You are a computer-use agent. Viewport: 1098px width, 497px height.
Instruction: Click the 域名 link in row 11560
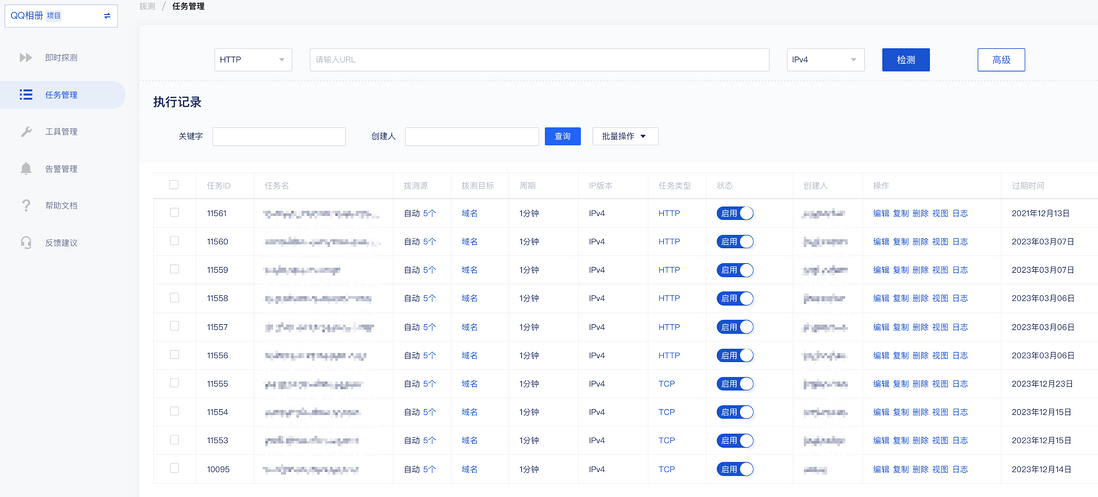point(469,242)
